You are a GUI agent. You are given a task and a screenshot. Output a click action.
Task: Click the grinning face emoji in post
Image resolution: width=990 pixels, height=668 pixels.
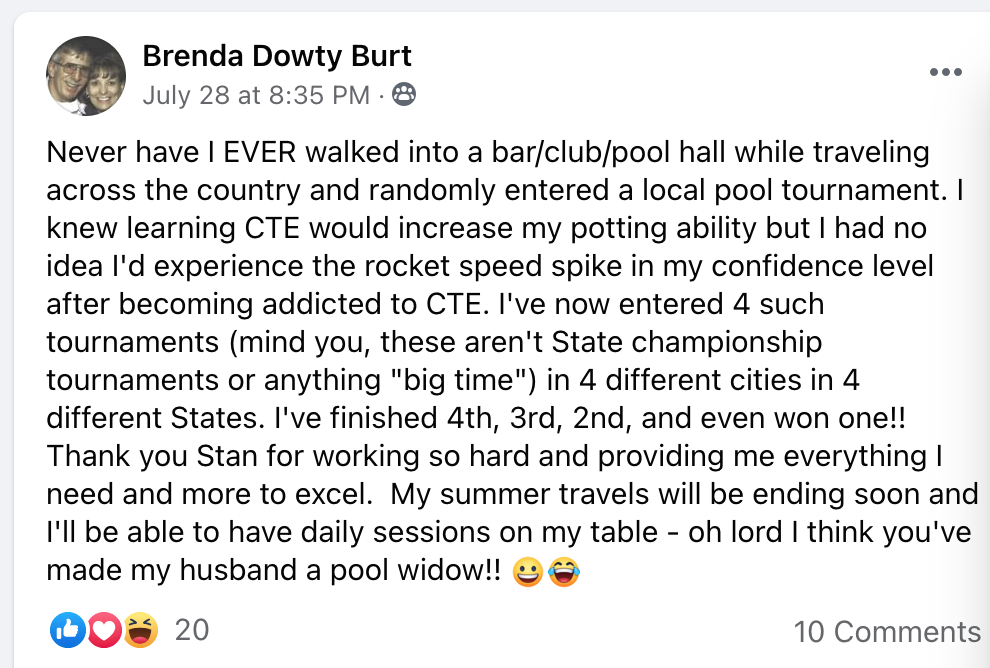[528, 572]
